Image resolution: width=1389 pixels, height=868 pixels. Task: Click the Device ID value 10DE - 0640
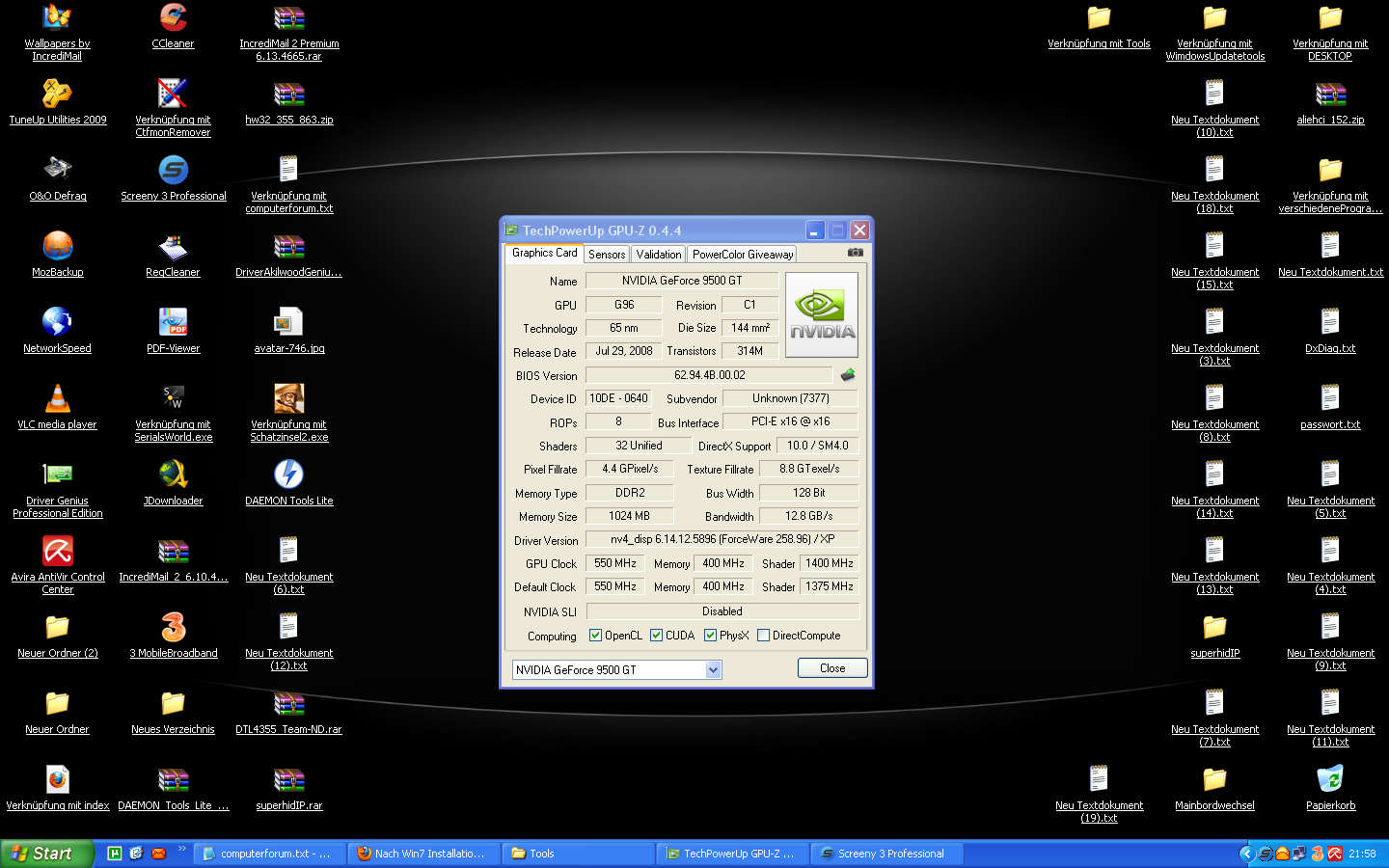(x=618, y=398)
